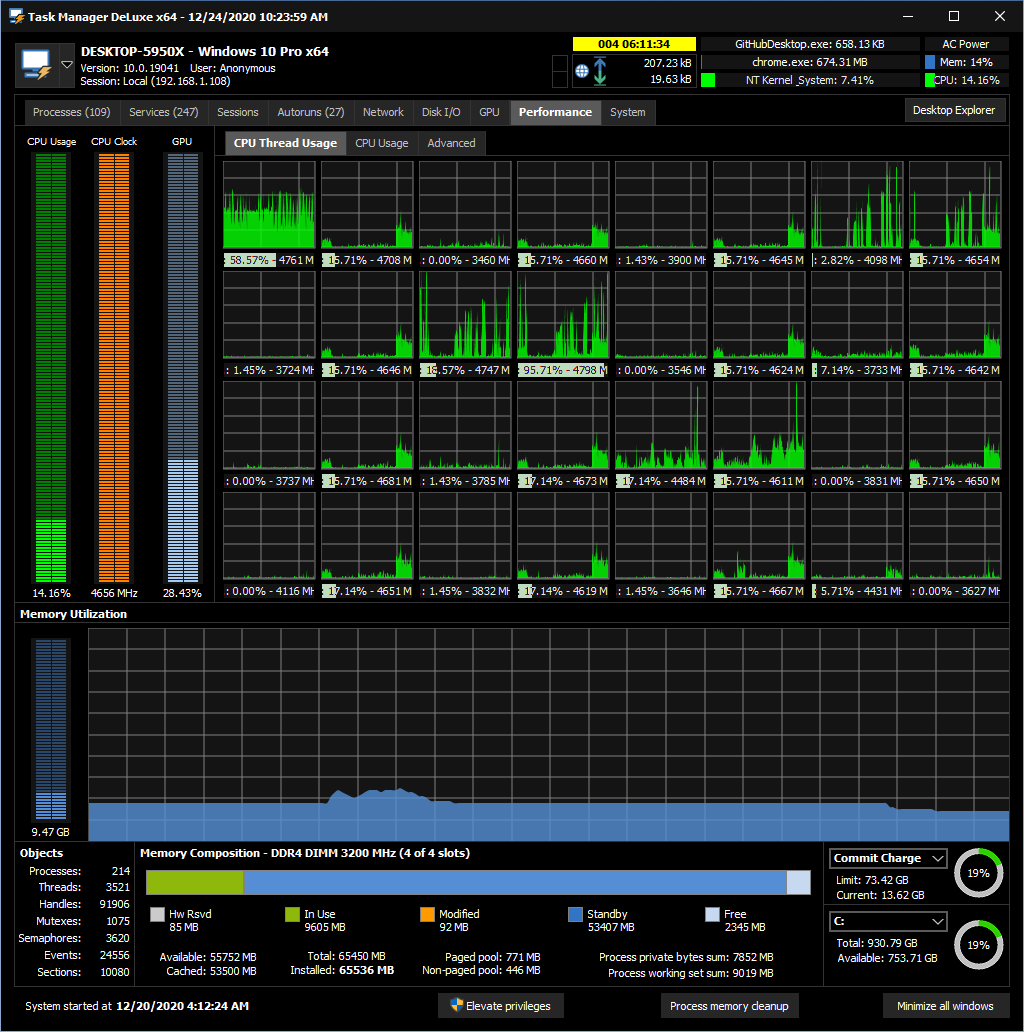The image size is (1024, 1032).
Task: Click the yellow uptime counter field
Action: (x=633, y=44)
